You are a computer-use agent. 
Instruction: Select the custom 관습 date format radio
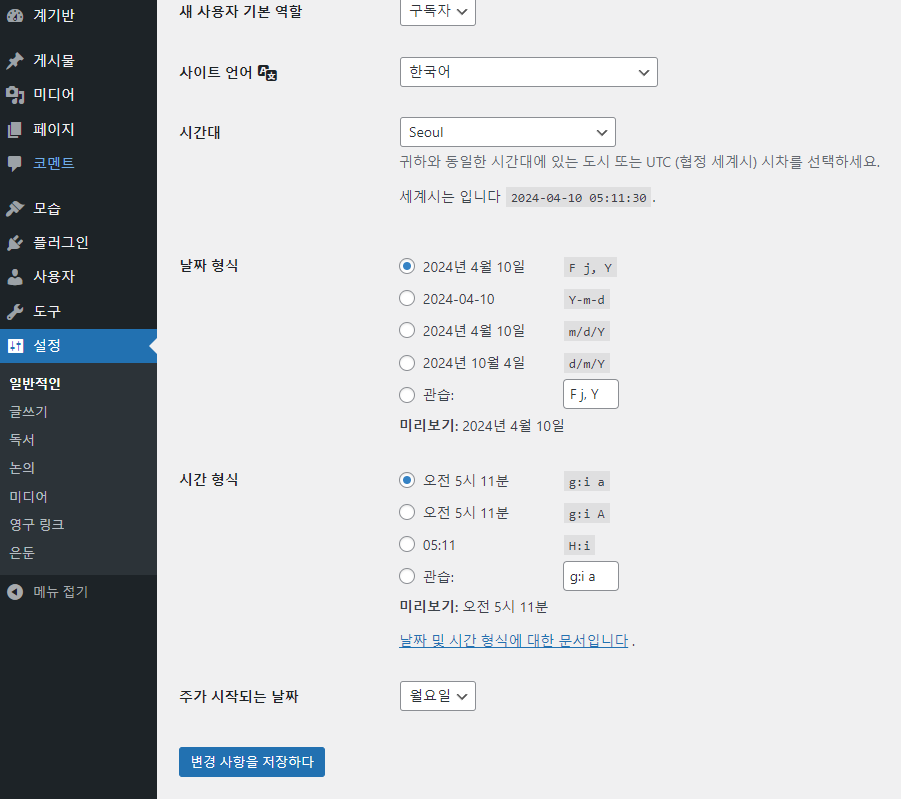tap(407, 395)
